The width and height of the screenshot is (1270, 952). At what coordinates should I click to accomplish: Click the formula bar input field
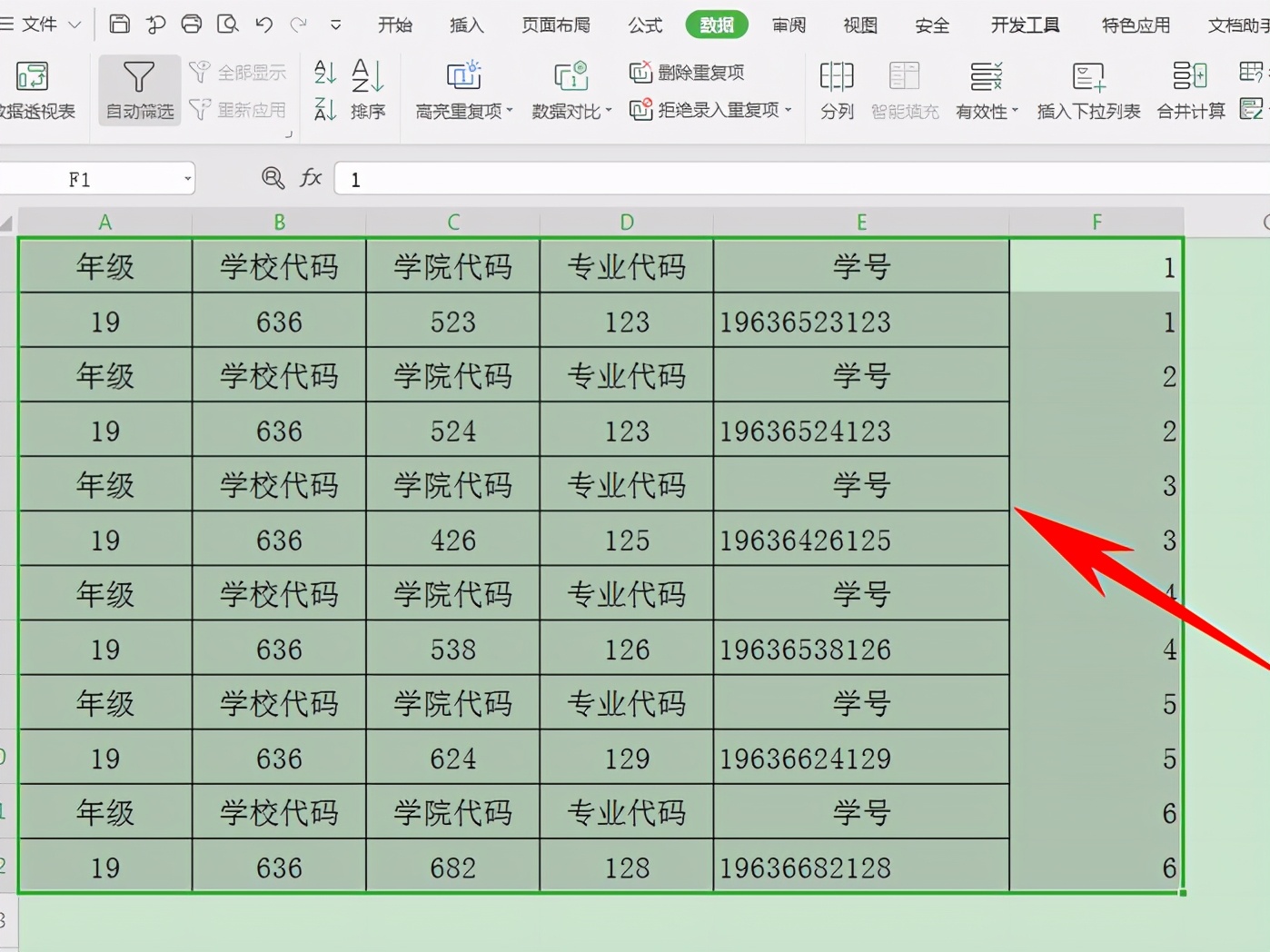(x=803, y=179)
